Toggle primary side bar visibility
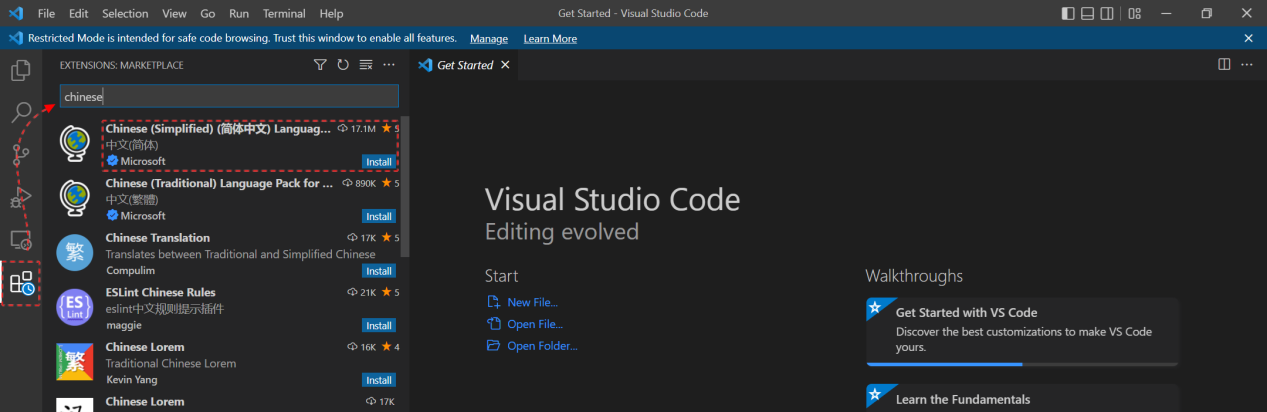This screenshot has height=412, width=1267. point(1069,13)
